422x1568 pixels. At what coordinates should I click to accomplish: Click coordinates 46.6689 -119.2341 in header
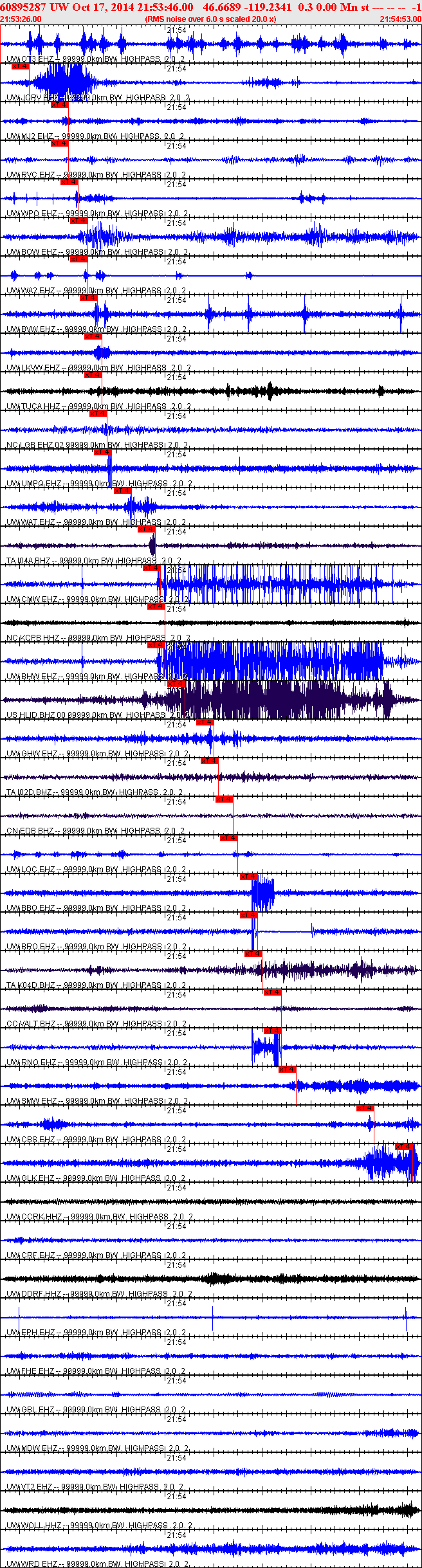pyautogui.click(x=247, y=7)
